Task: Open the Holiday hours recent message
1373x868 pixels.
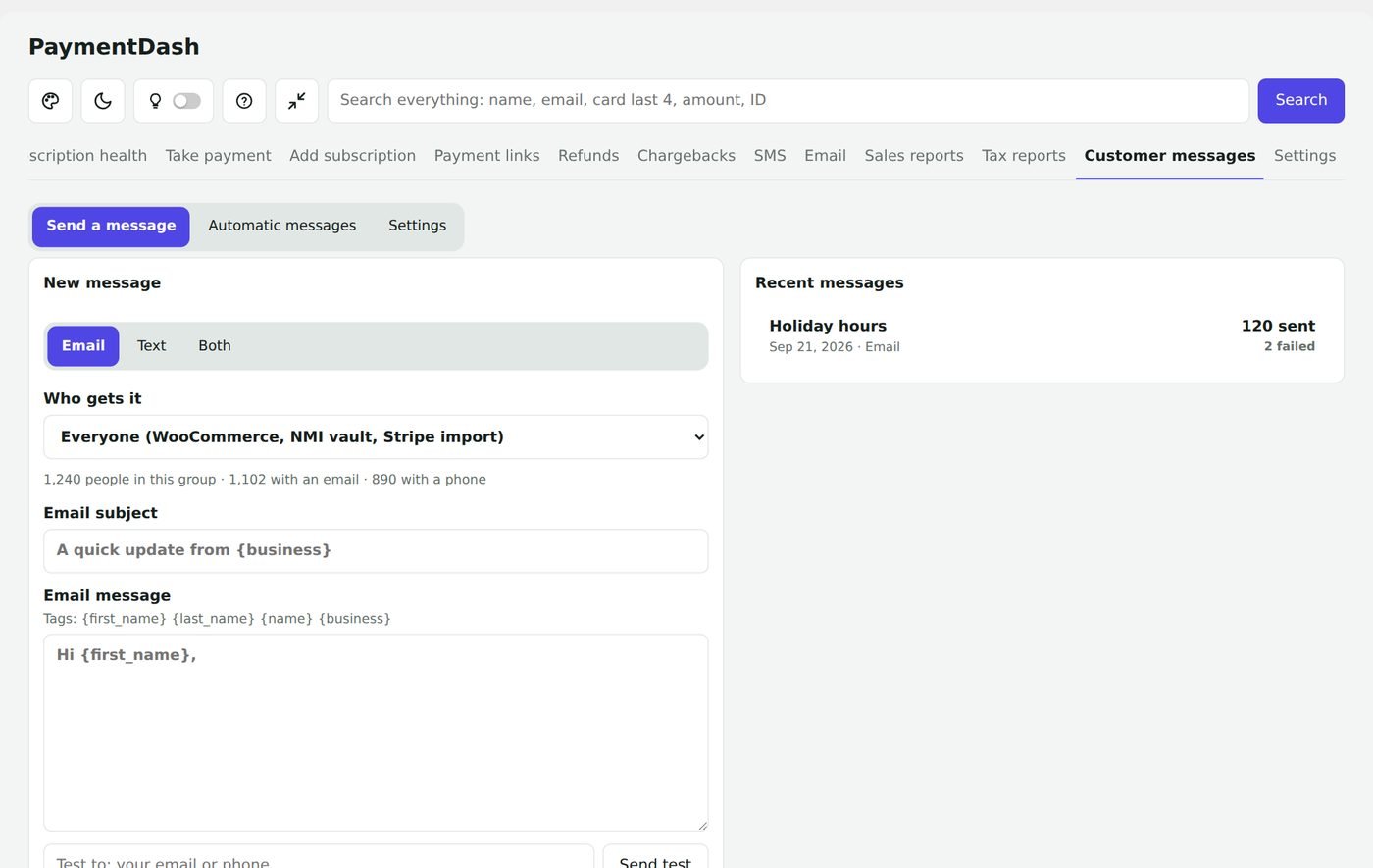Action: click(1042, 335)
